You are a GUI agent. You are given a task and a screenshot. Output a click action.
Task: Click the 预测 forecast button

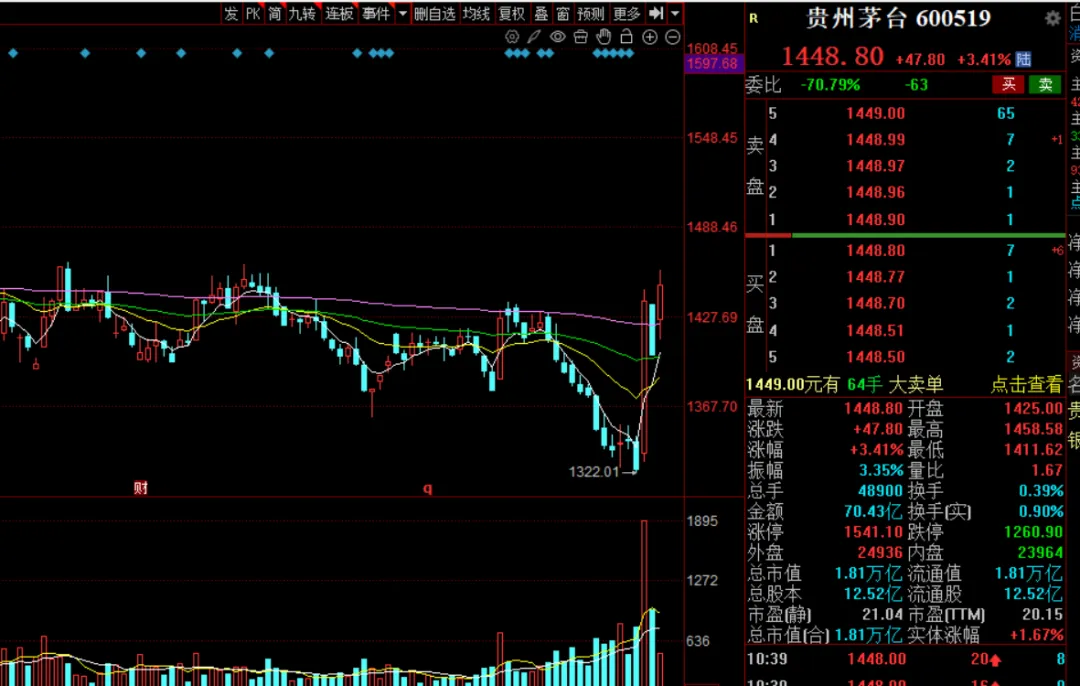click(x=591, y=13)
